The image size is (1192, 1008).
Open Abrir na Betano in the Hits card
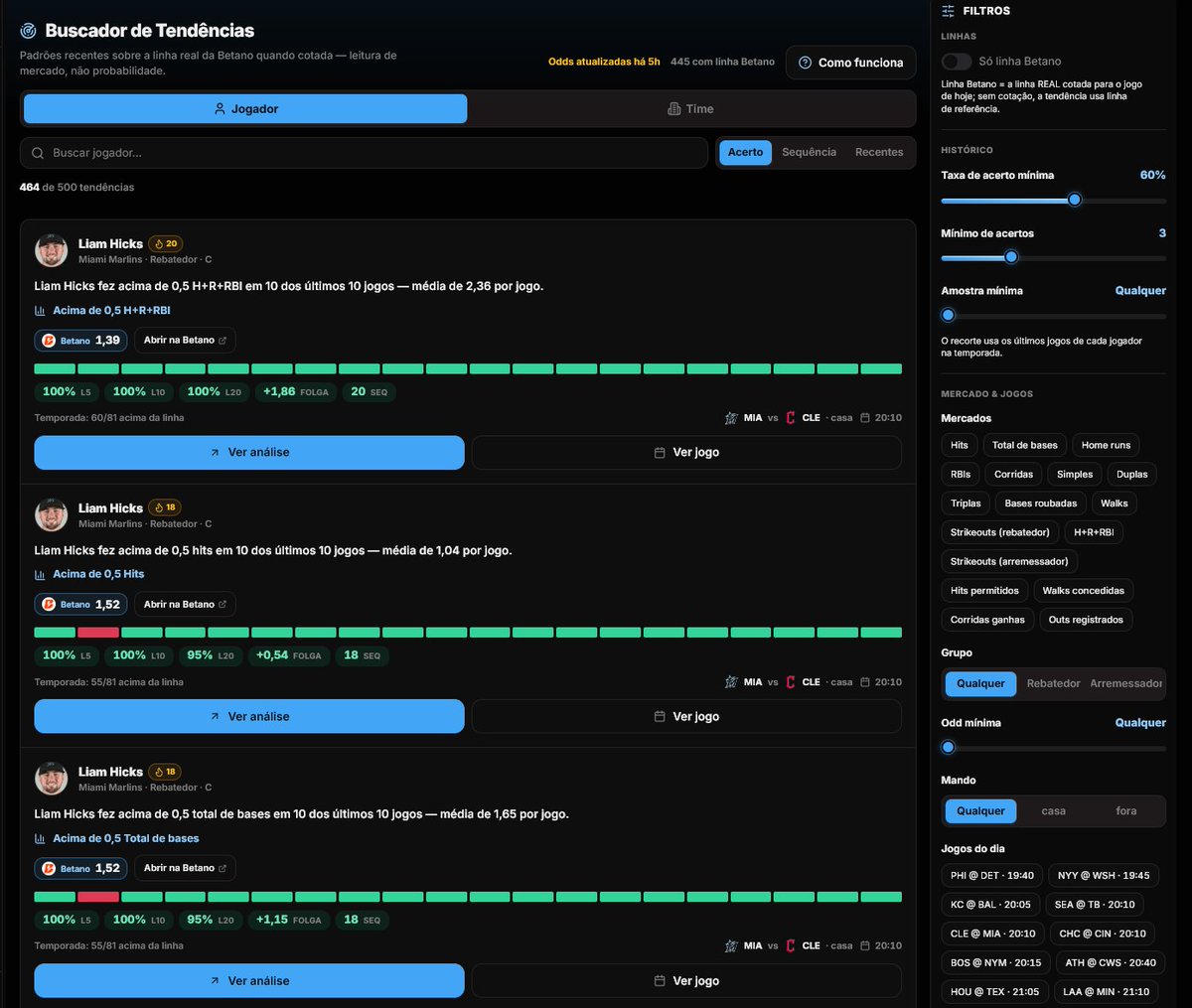coord(185,605)
